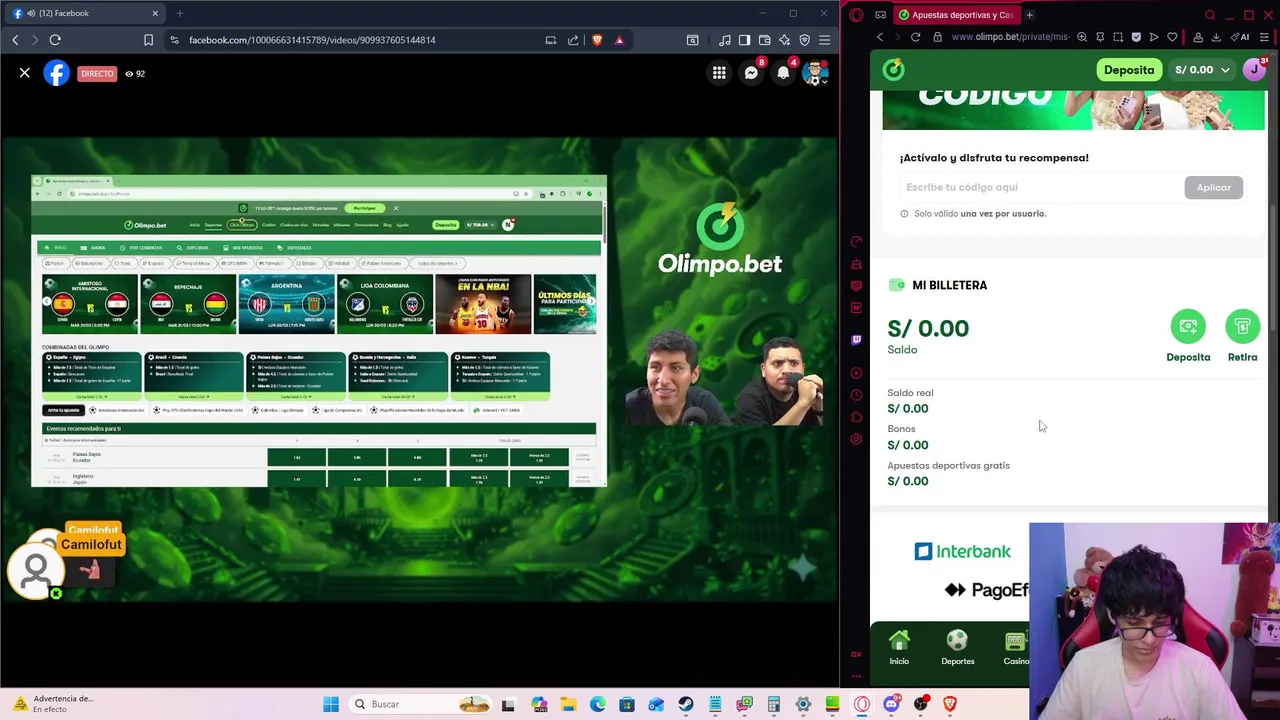Open the Deportes bottom tab
Viewport: 1280px width, 720px height.
(957, 648)
